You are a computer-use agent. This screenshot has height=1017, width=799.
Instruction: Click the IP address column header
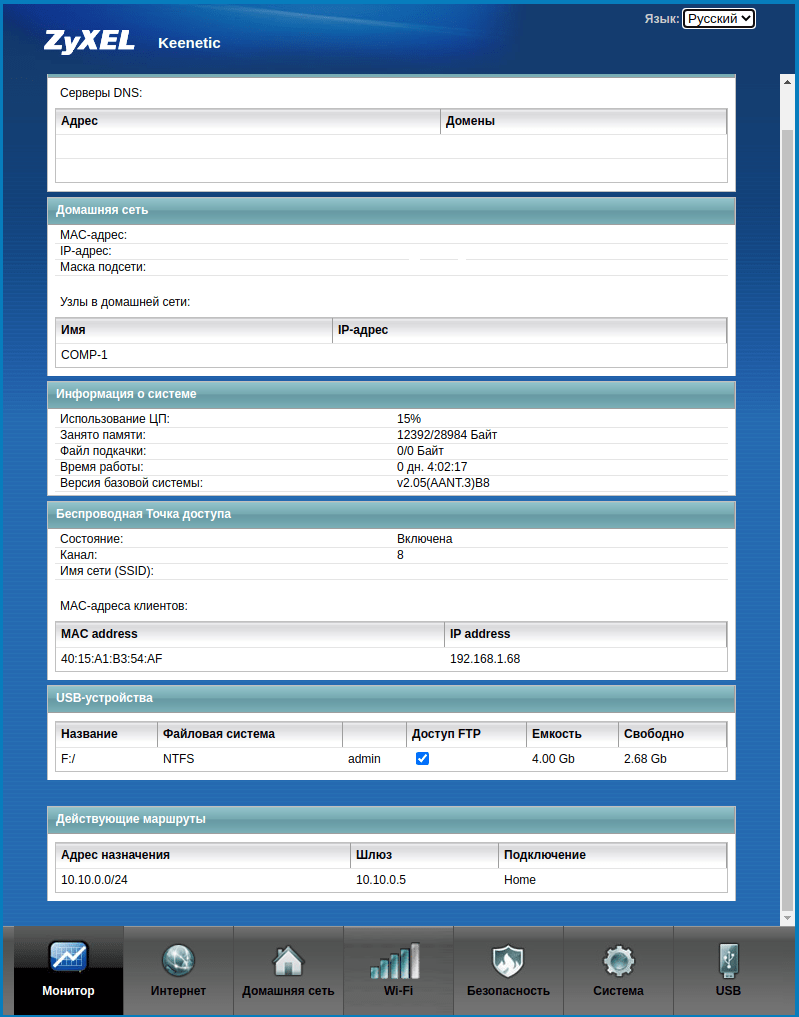coord(586,634)
